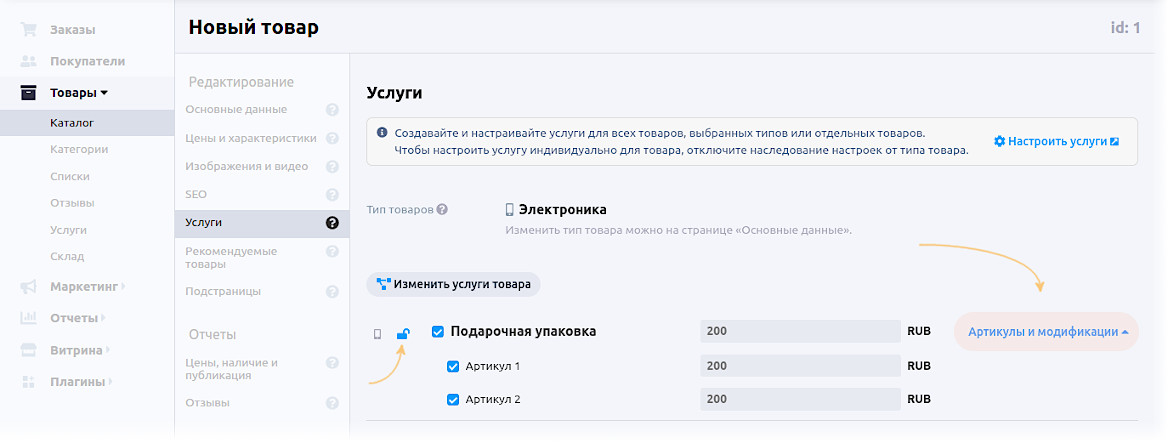Click the help icon beside Тип товаров
The width and height of the screenshot is (1168, 443).
click(x=442, y=210)
